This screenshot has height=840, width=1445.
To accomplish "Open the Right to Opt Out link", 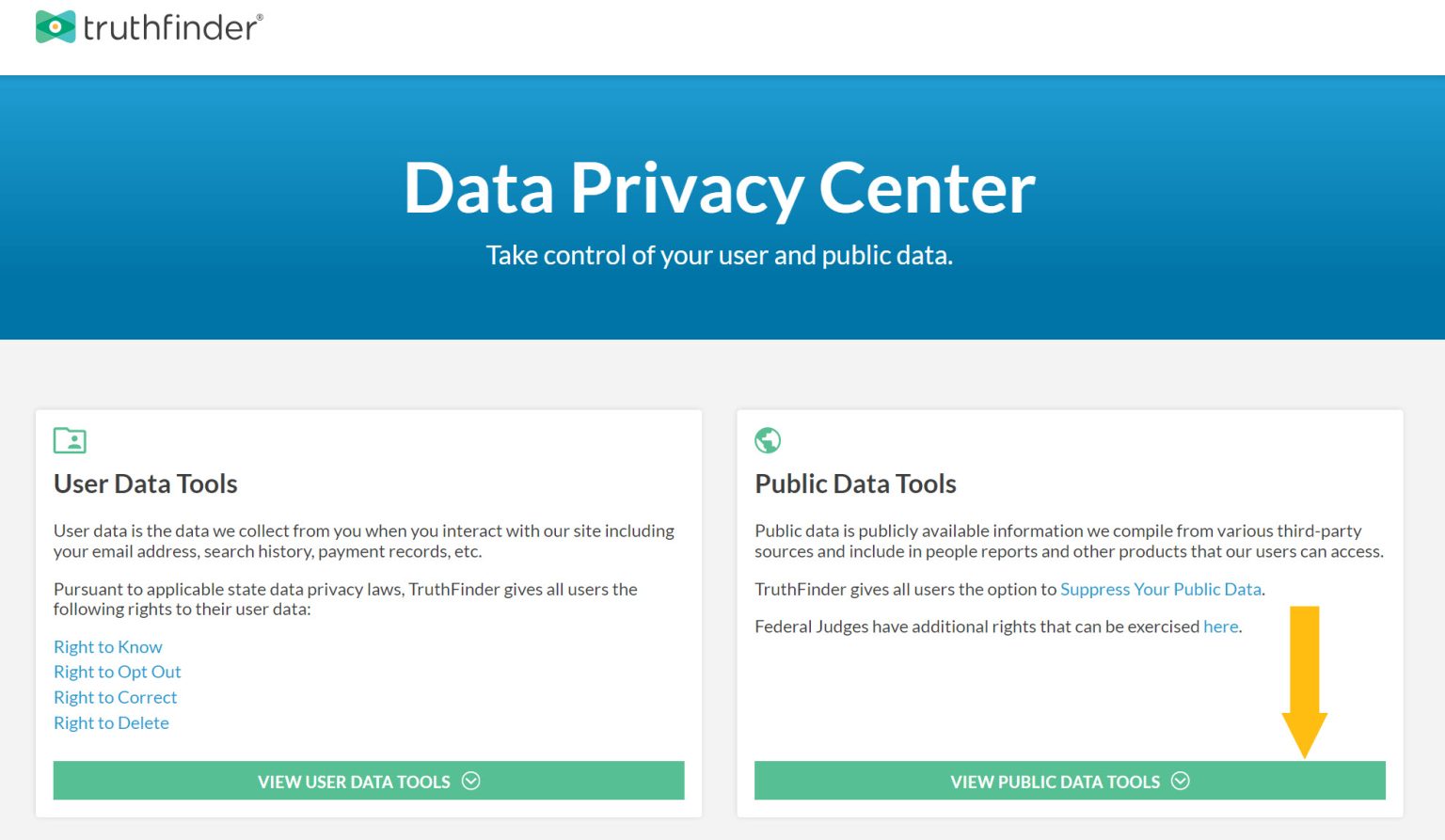I will pyautogui.click(x=118, y=672).
